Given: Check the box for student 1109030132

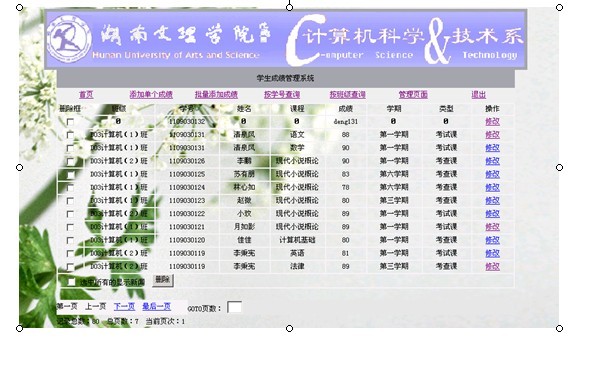Looking at the screenshot, I should click(70, 122).
